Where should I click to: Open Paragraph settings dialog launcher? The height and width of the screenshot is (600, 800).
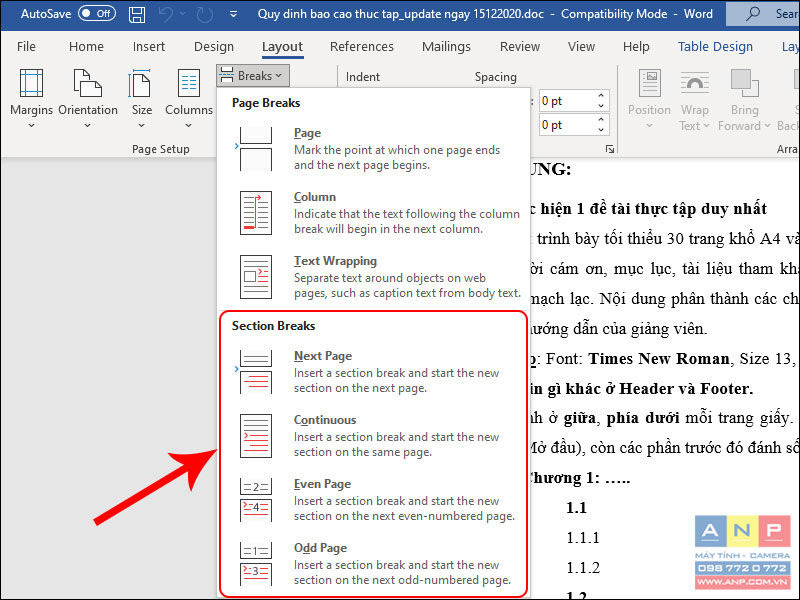pos(610,149)
